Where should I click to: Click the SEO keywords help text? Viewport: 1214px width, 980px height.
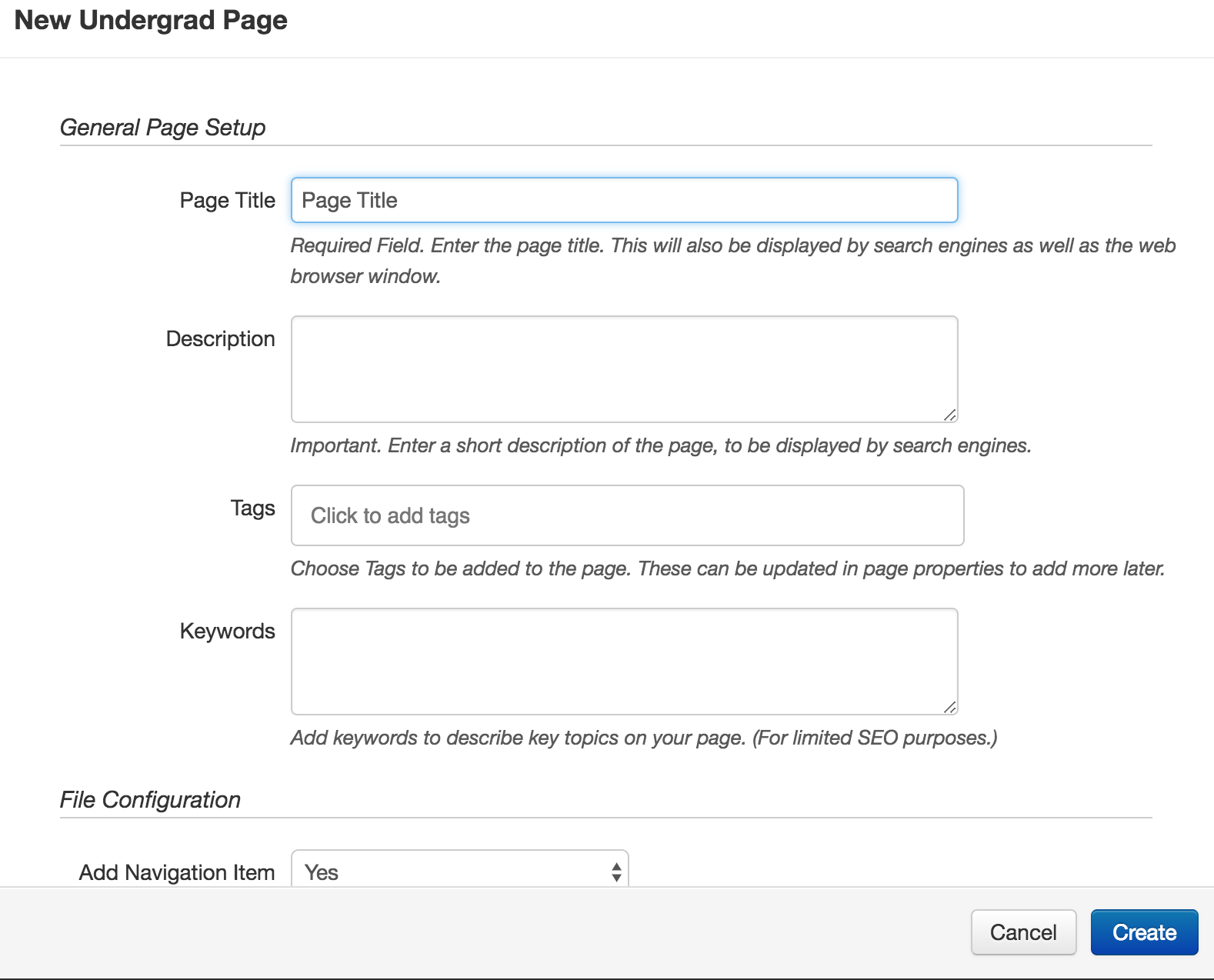click(x=643, y=738)
